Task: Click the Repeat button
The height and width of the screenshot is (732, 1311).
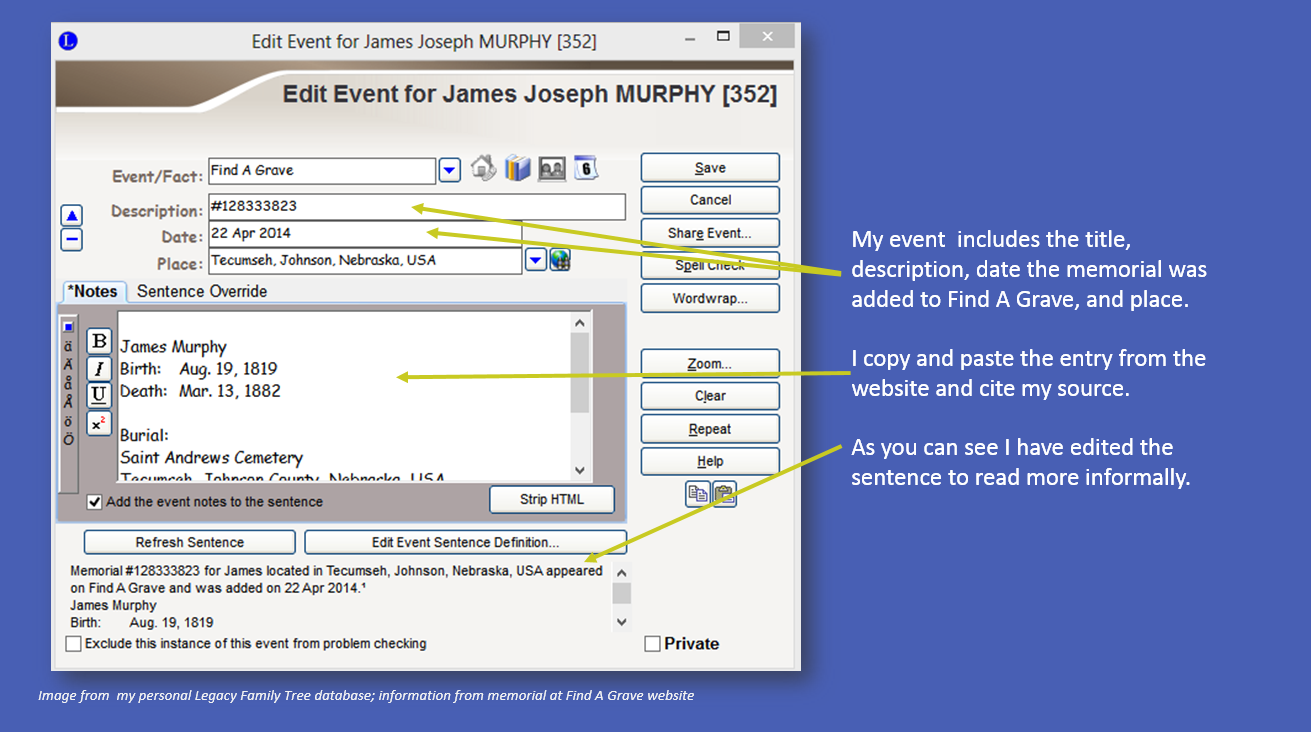Action: tap(710, 429)
